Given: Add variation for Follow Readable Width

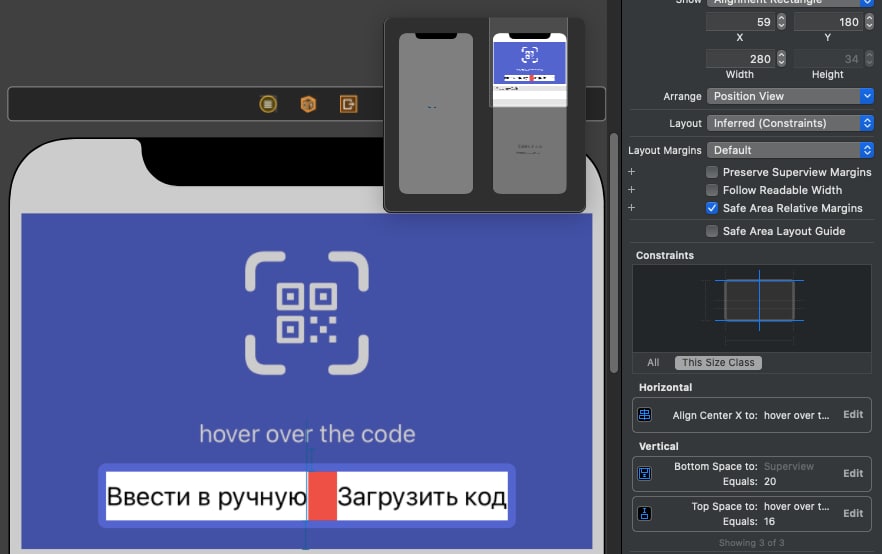Looking at the screenshot, I should click(x=632, y=190).
